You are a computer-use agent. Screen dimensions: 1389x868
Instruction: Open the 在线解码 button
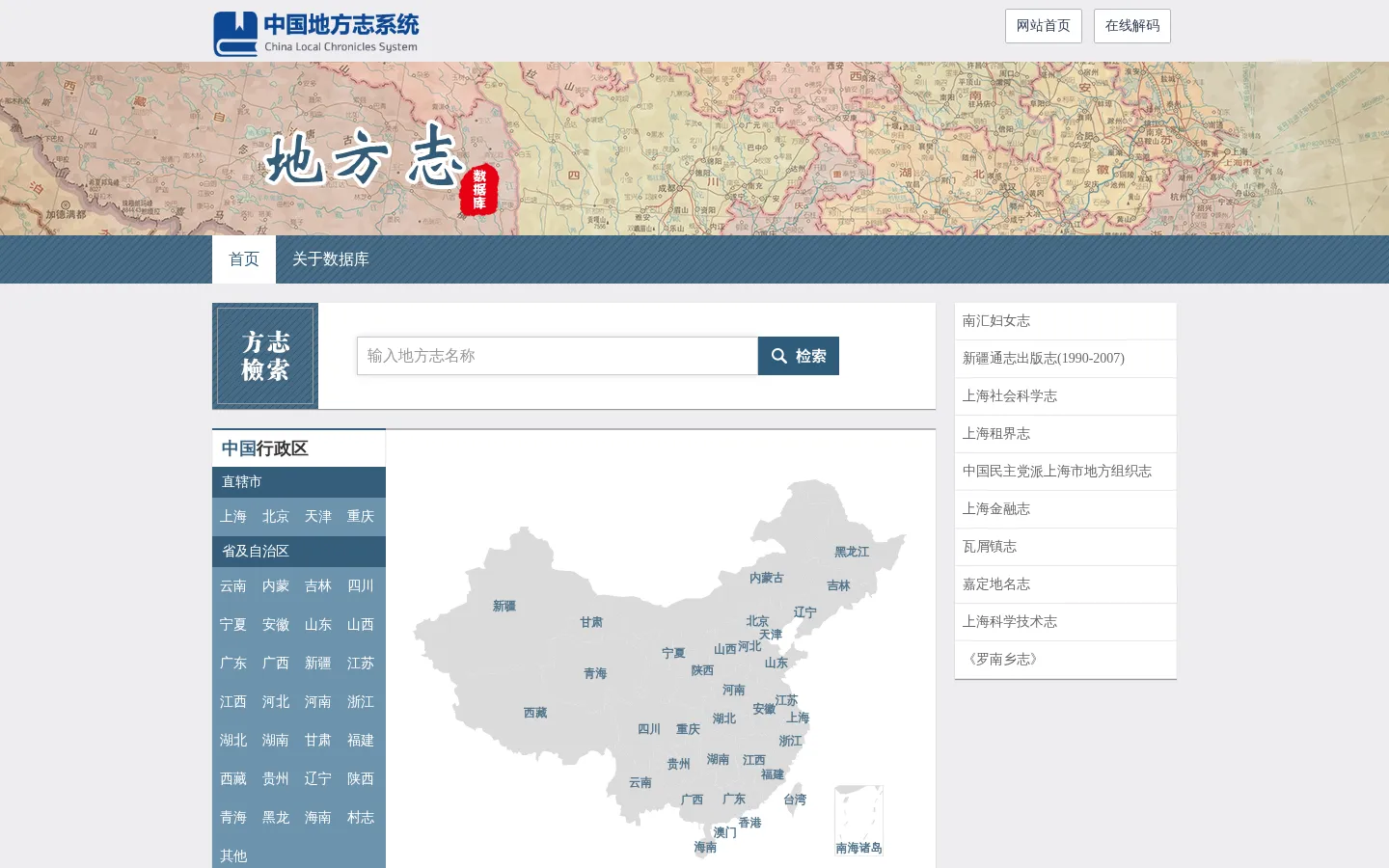tap(1132, 26)
